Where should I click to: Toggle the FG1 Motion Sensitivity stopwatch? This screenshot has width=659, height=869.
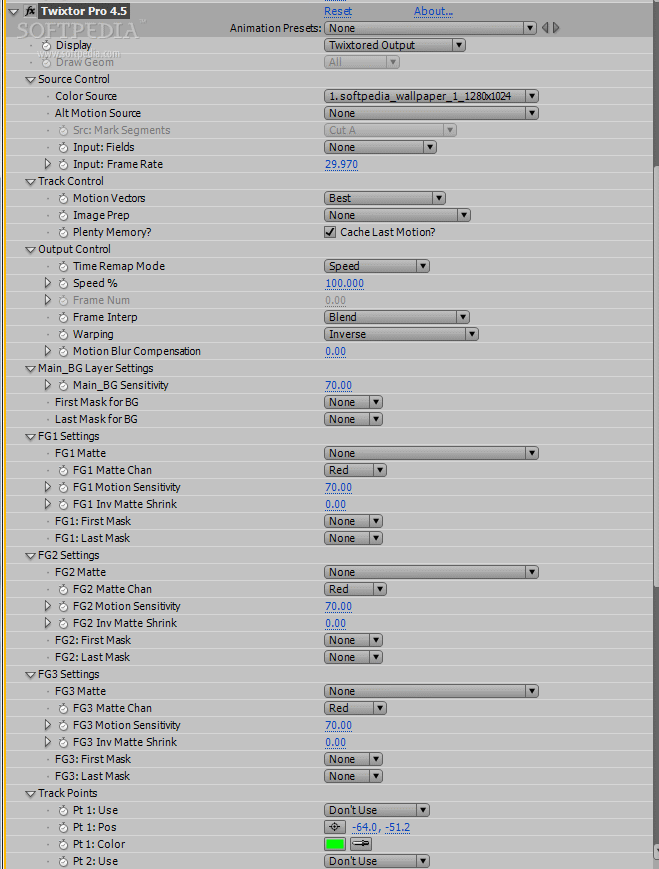pos(63,488)
